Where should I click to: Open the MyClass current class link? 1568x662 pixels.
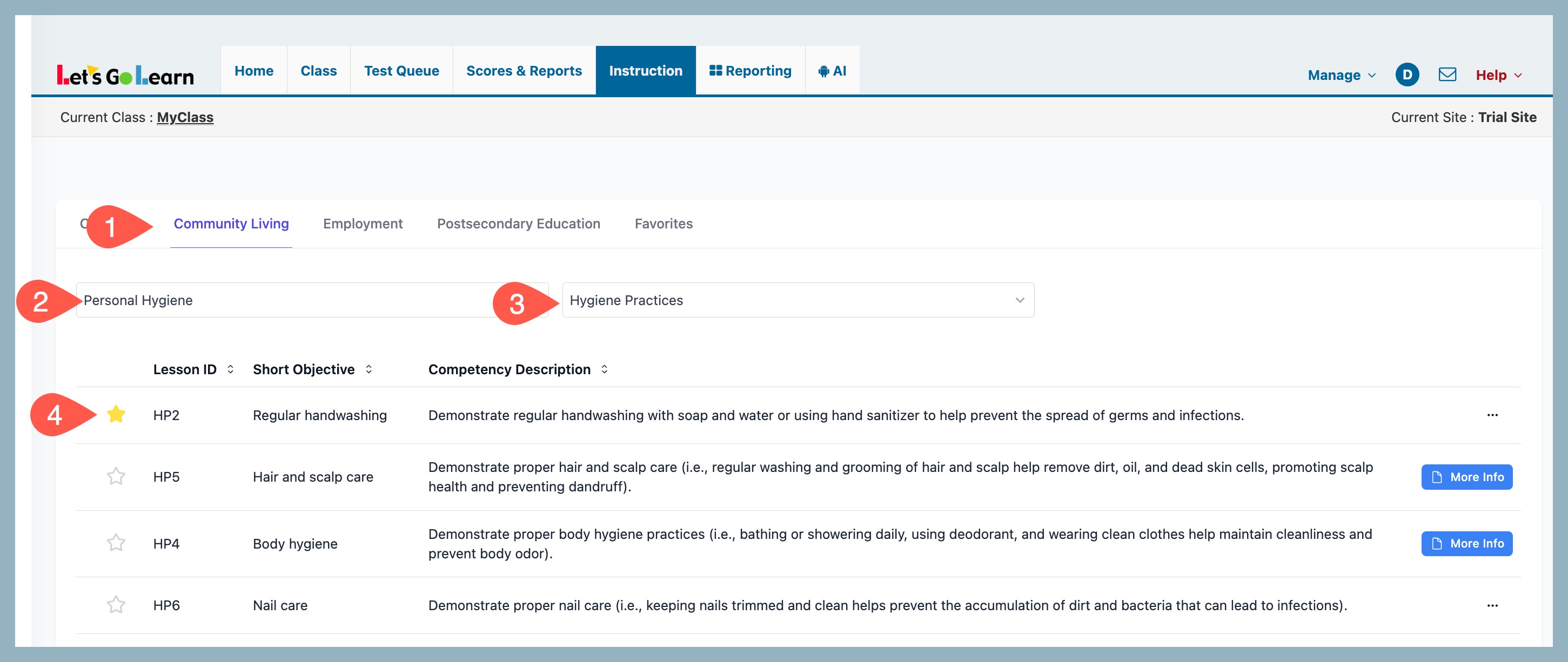185,117
